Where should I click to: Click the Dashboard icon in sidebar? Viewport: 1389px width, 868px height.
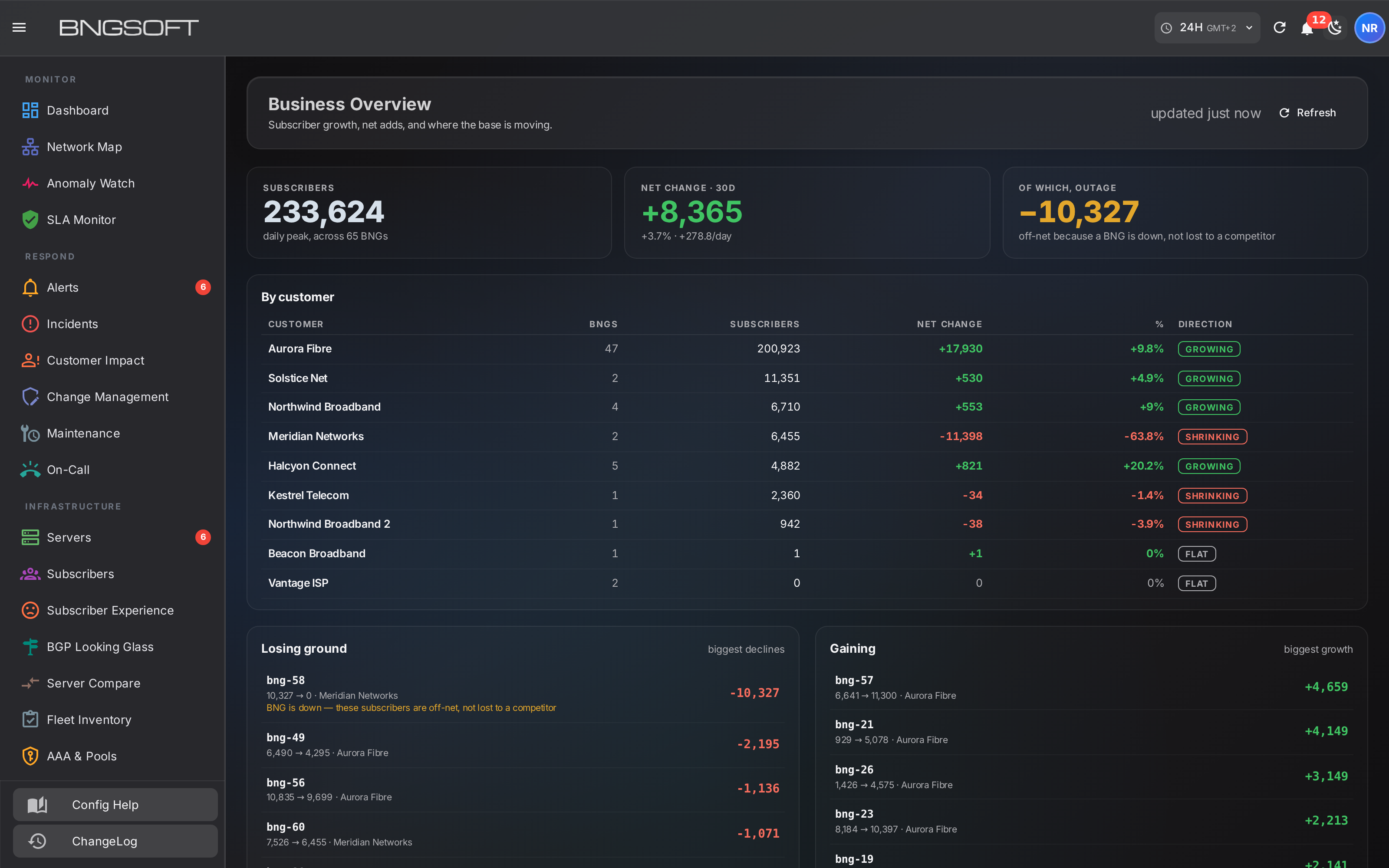(30, 110)
